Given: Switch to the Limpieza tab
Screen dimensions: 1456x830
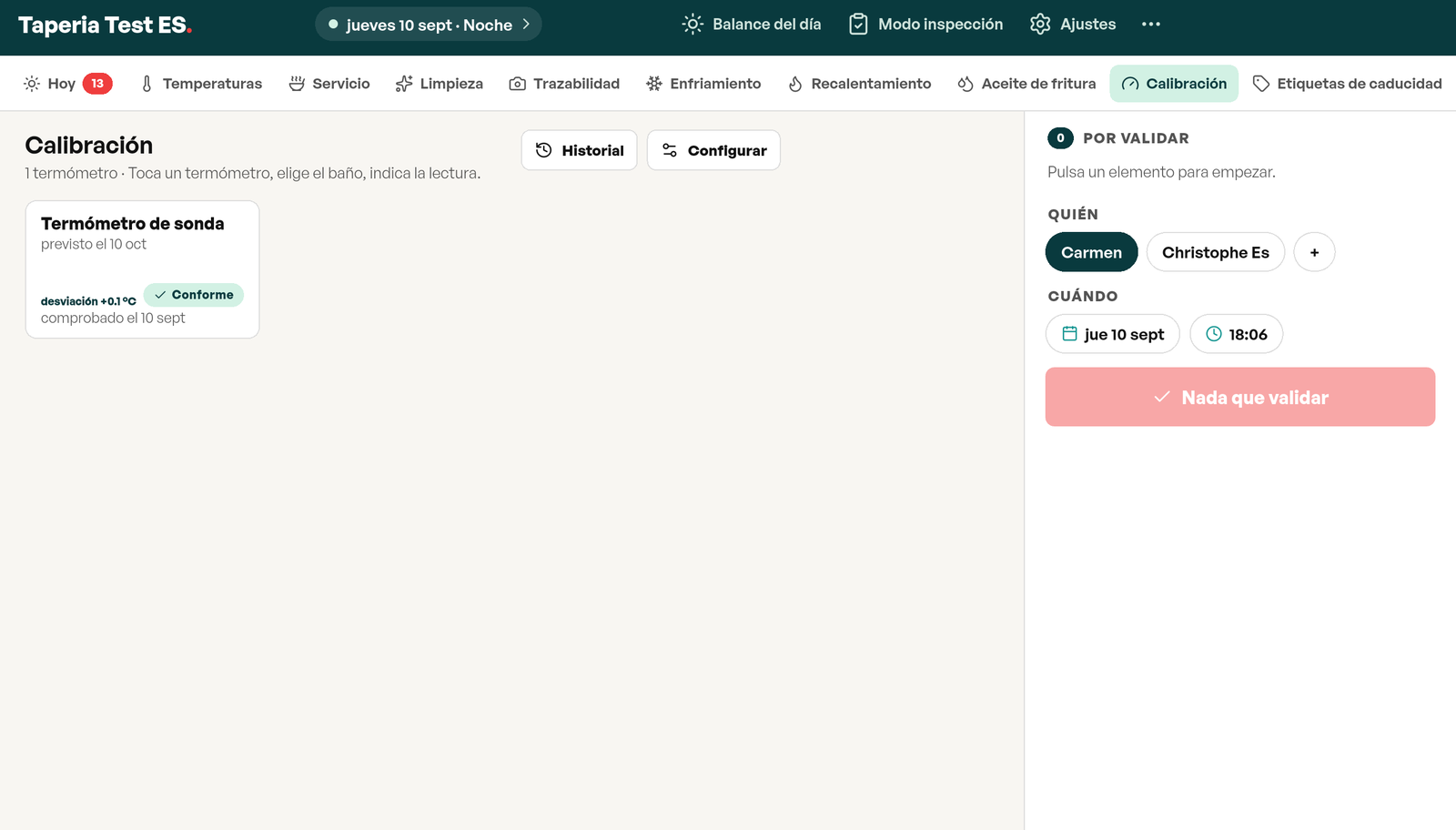Looking at the screenshot, I should tap(440, 84).
